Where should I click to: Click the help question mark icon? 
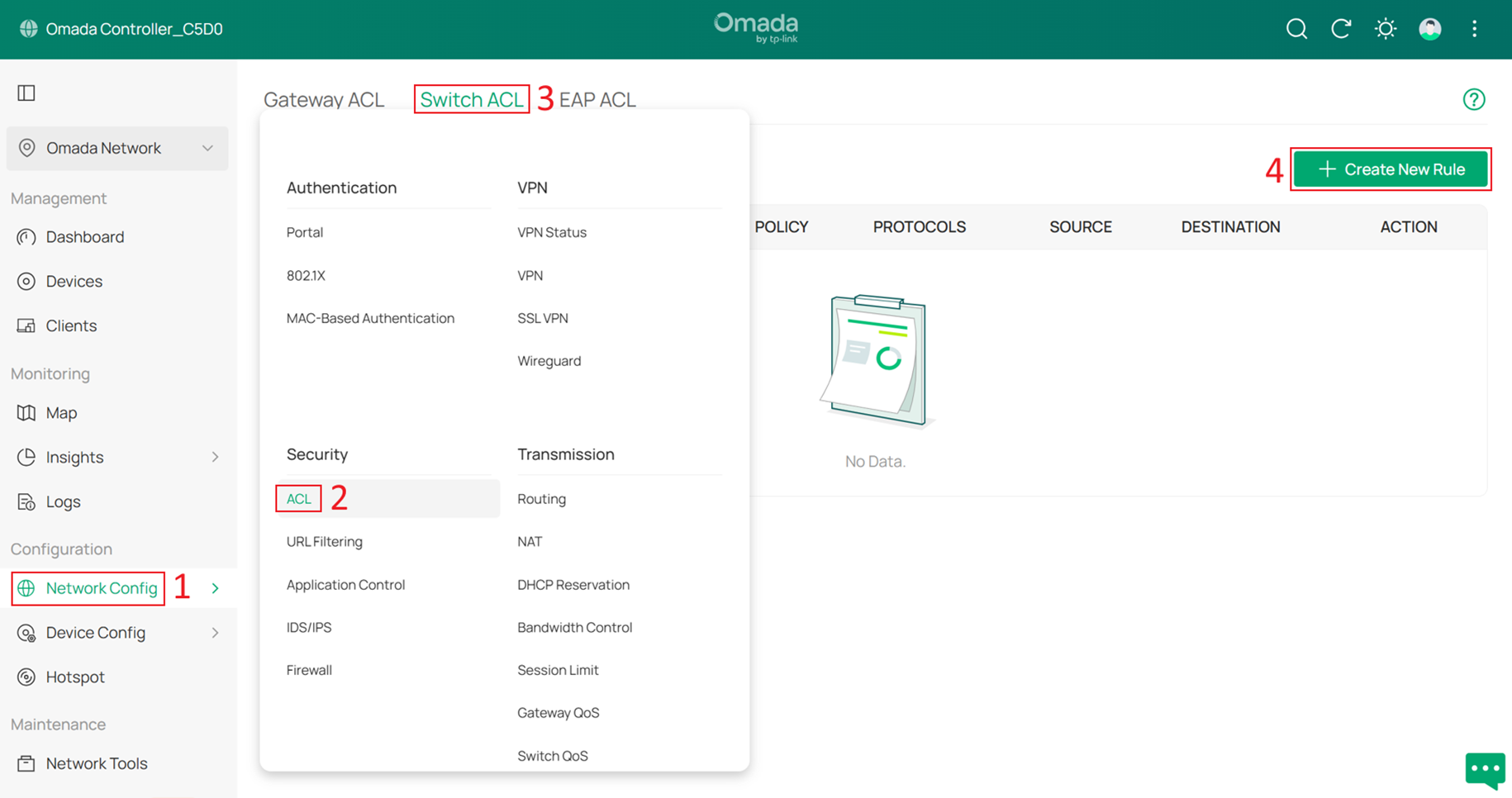[1474, 100]
